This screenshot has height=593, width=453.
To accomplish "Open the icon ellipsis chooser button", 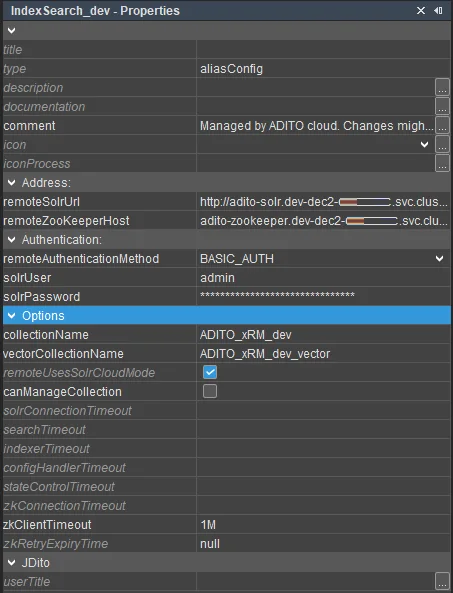I will point(442,144).
